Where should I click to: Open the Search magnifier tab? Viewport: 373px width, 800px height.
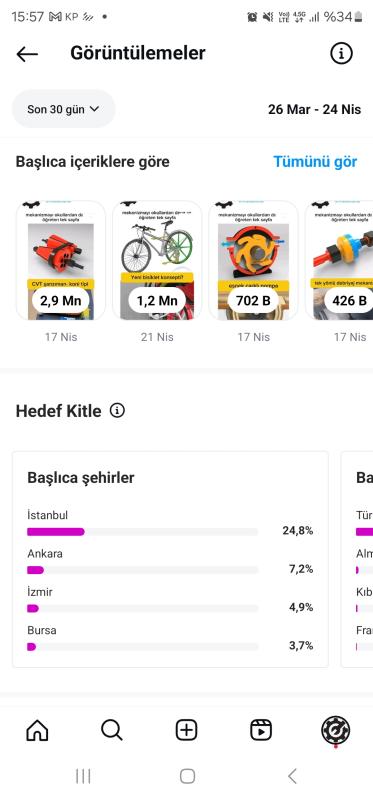112,730
